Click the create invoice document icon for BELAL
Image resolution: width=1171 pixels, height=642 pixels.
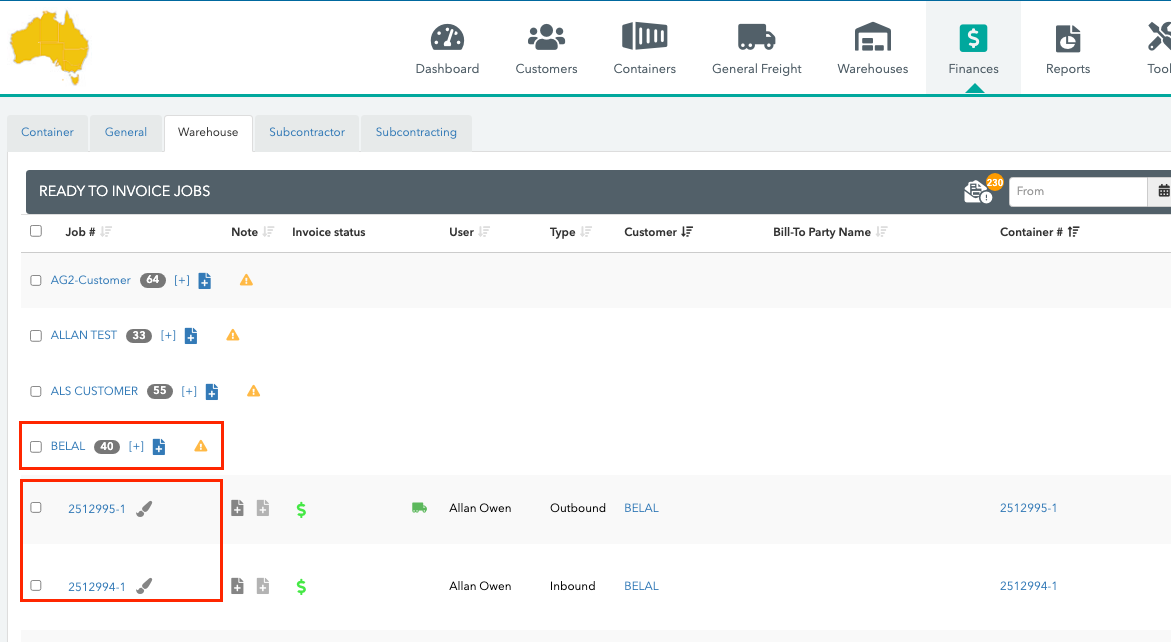(x=159, y=446)
